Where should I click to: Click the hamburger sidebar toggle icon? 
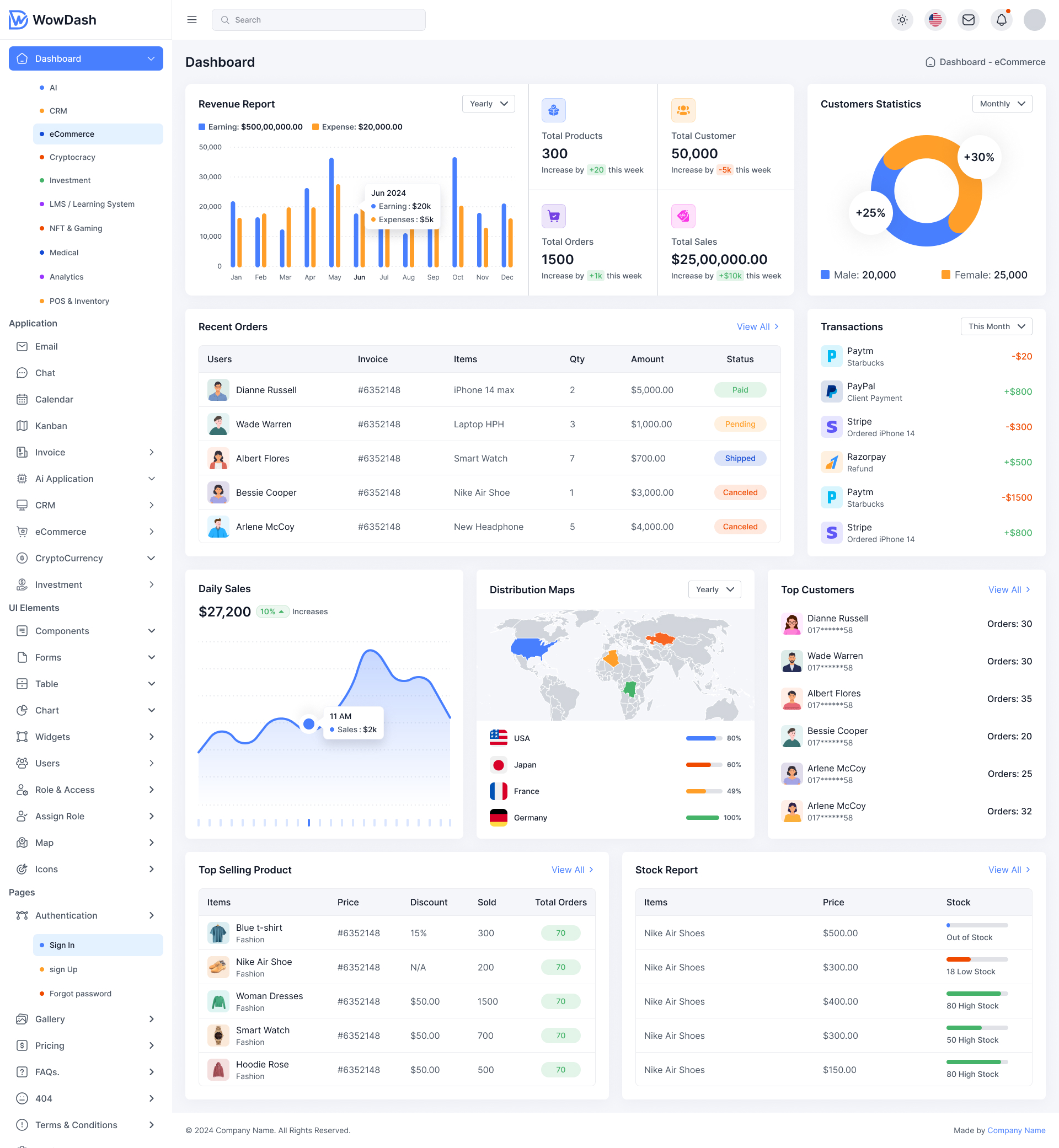click(192, 20)
